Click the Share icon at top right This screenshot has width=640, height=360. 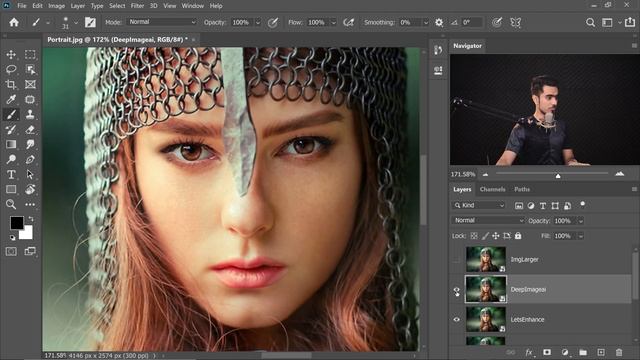coord(630,22)
